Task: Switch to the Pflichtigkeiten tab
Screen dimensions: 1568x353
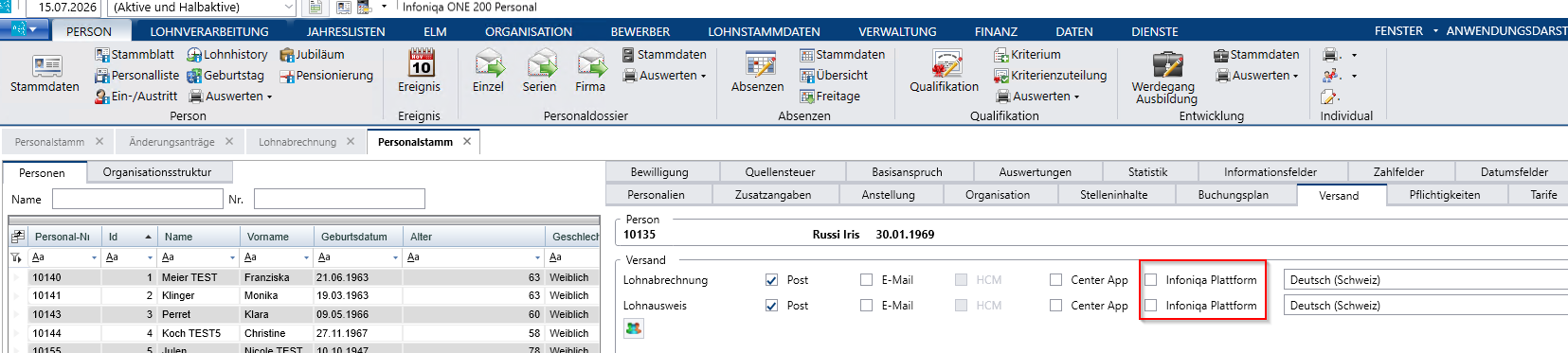Action: (1444, 195)
